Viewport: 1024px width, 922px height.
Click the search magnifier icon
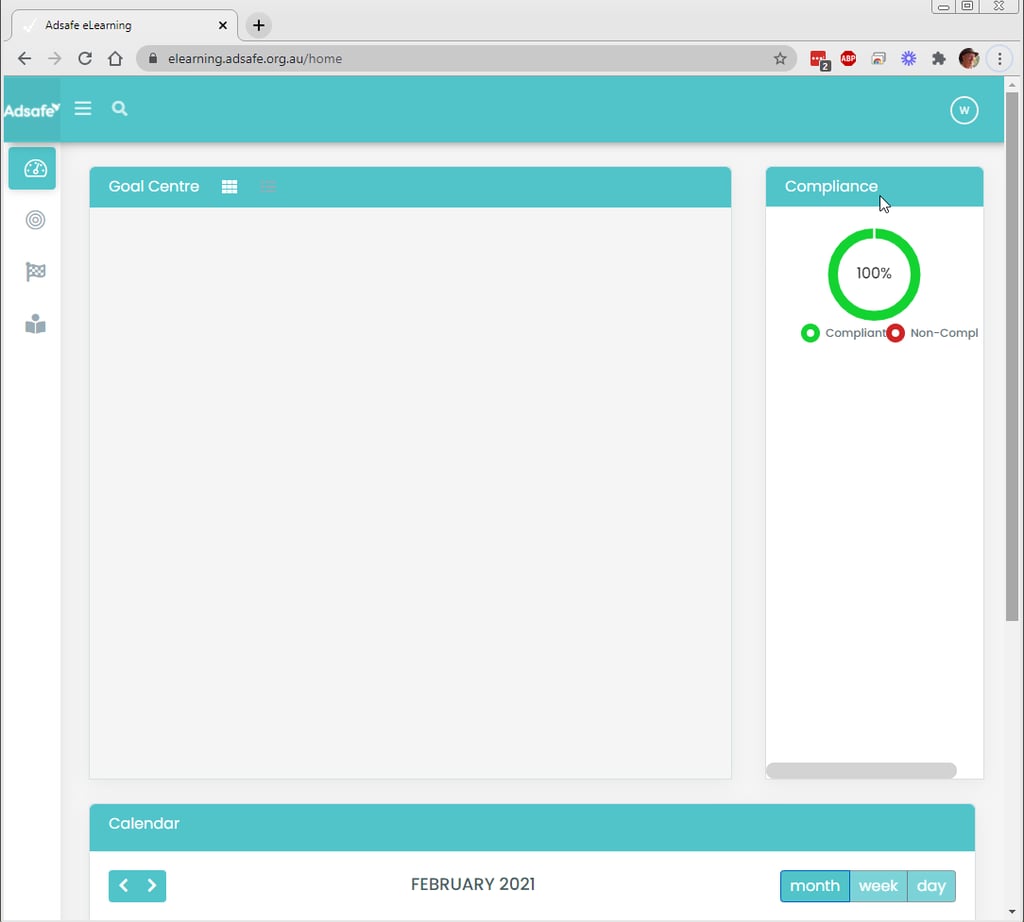pyautogui.click(x=120, y=108)
